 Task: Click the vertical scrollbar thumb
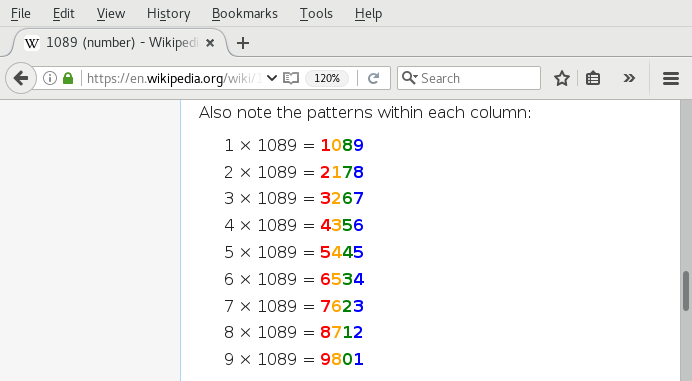coord(686,291)
